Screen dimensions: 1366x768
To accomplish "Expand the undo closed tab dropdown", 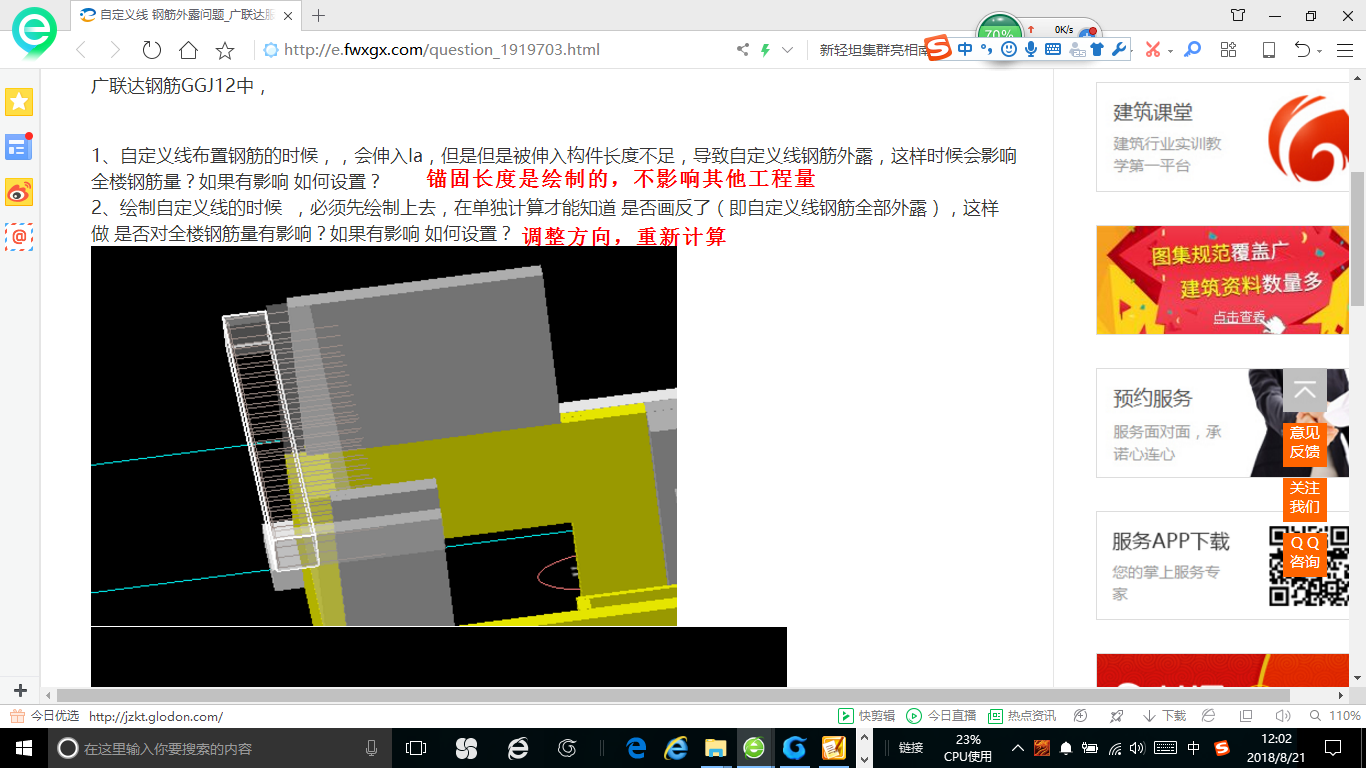I will pyautogui.click(x=1319, y=51).
